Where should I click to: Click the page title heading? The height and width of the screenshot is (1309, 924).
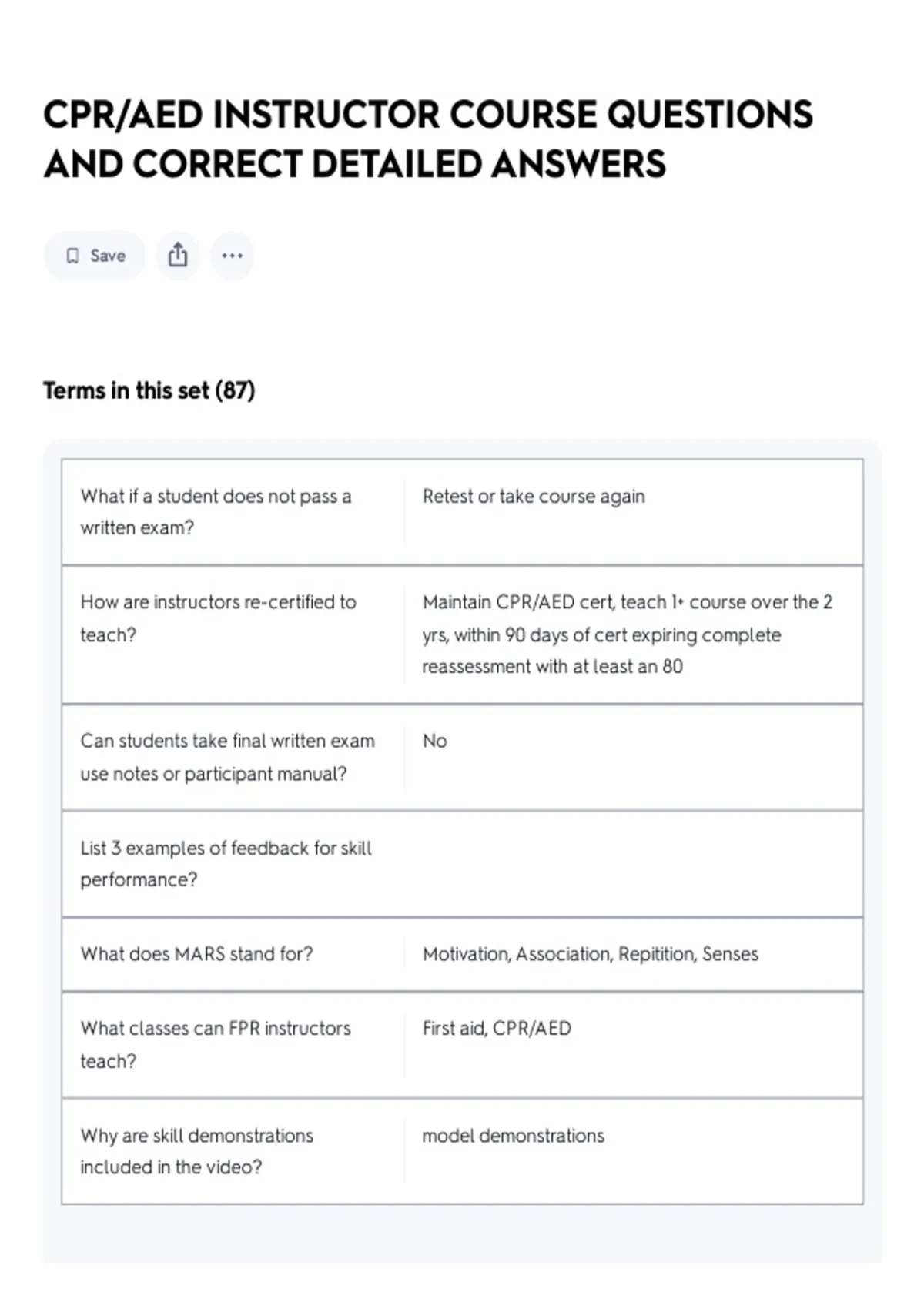pyautogui.click(x=428, y=139)
